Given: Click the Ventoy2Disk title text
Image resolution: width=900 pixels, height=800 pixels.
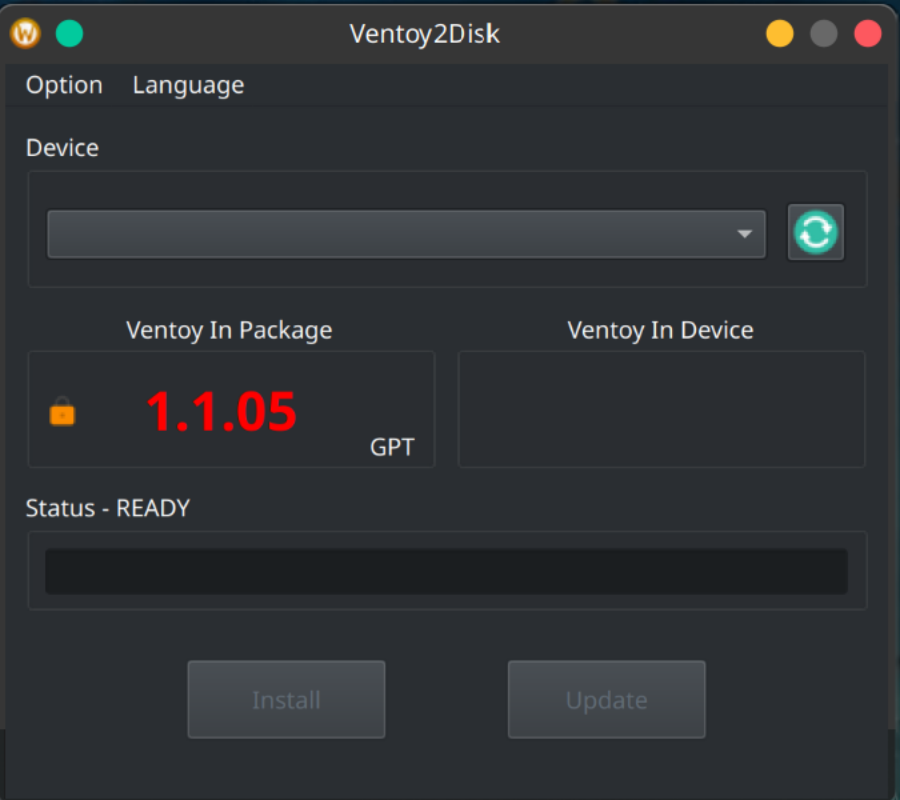Looking at the screenshot, I should tap(424, 33).
